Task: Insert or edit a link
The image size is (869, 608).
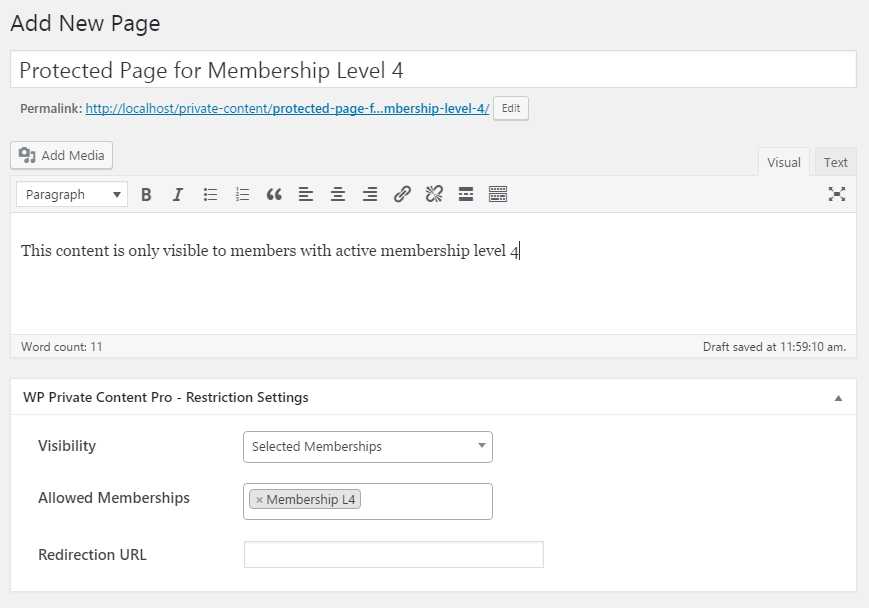Action: tap(402, 195)
